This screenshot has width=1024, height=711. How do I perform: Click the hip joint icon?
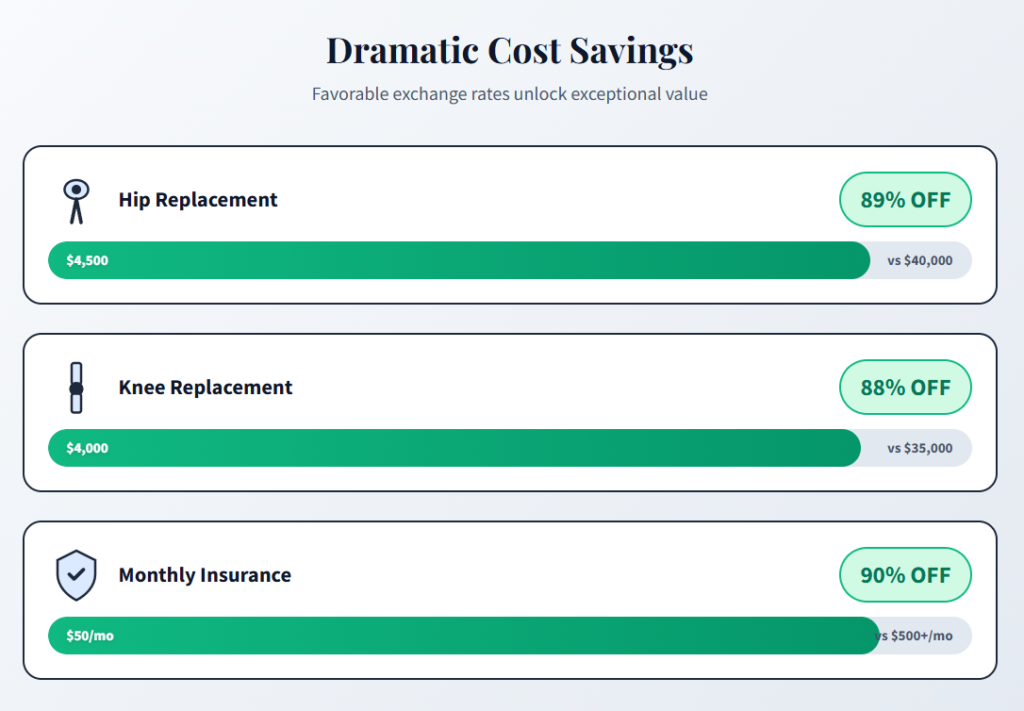pos(76,200)
